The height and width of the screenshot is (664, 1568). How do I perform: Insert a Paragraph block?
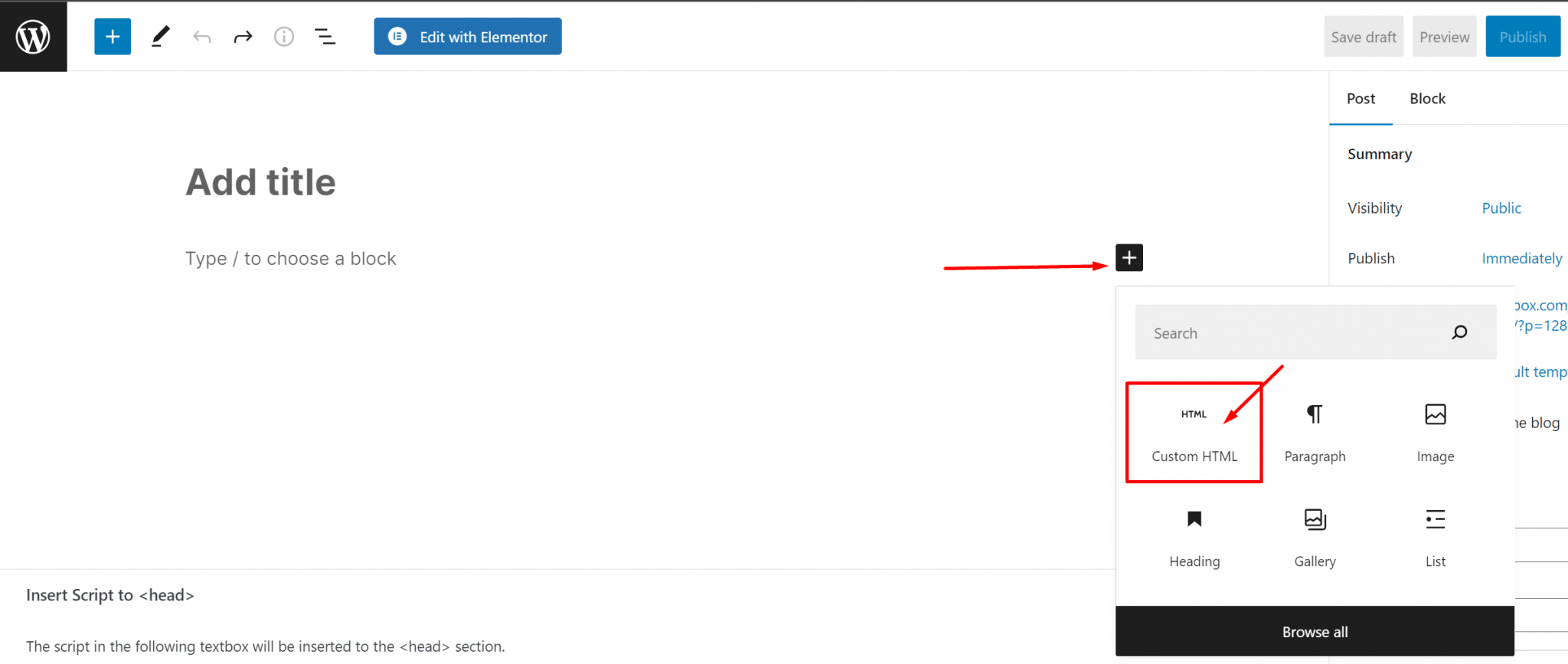click(1315, 433)
